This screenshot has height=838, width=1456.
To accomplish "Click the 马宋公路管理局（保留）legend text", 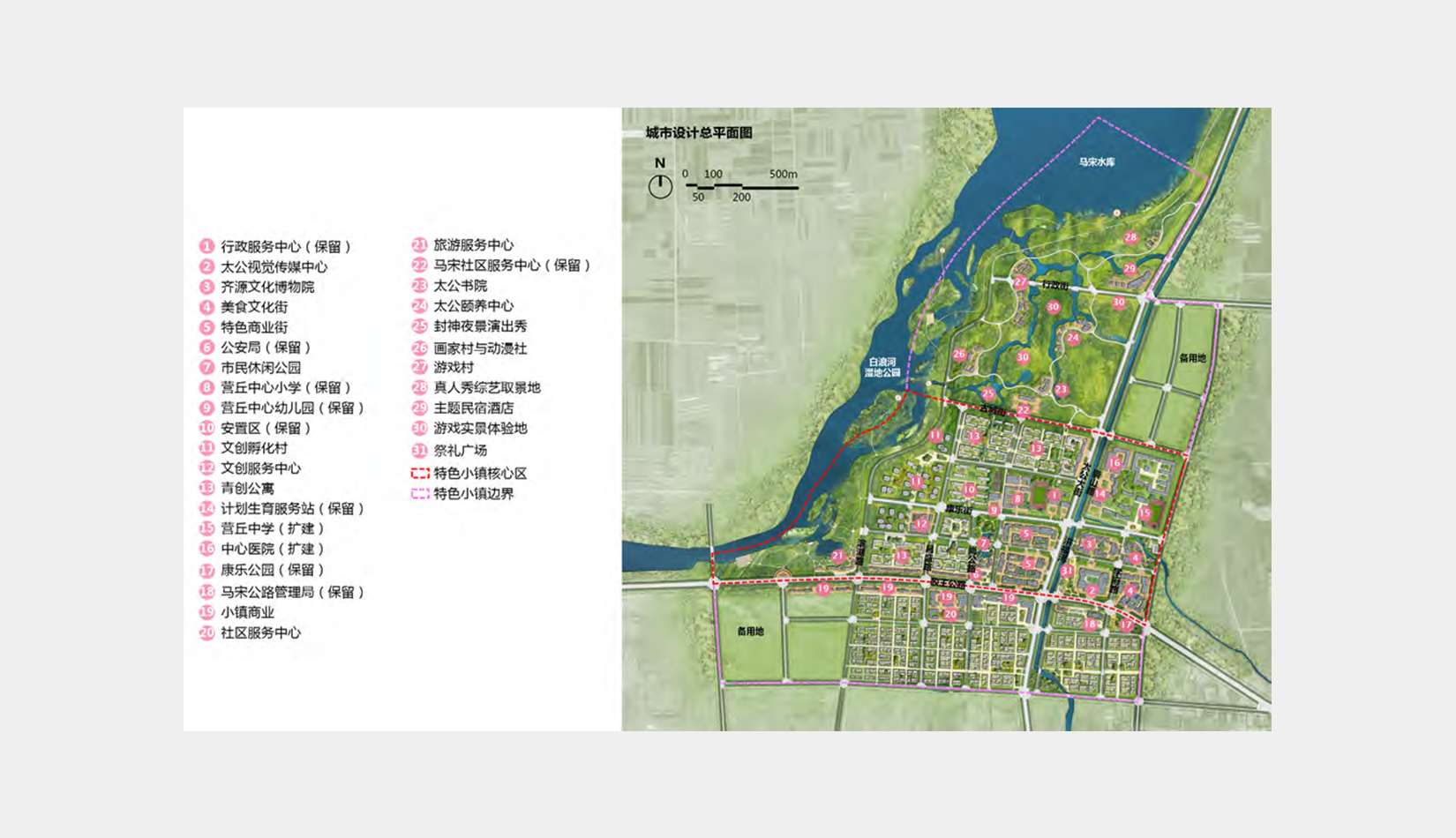I will (292, 592).
